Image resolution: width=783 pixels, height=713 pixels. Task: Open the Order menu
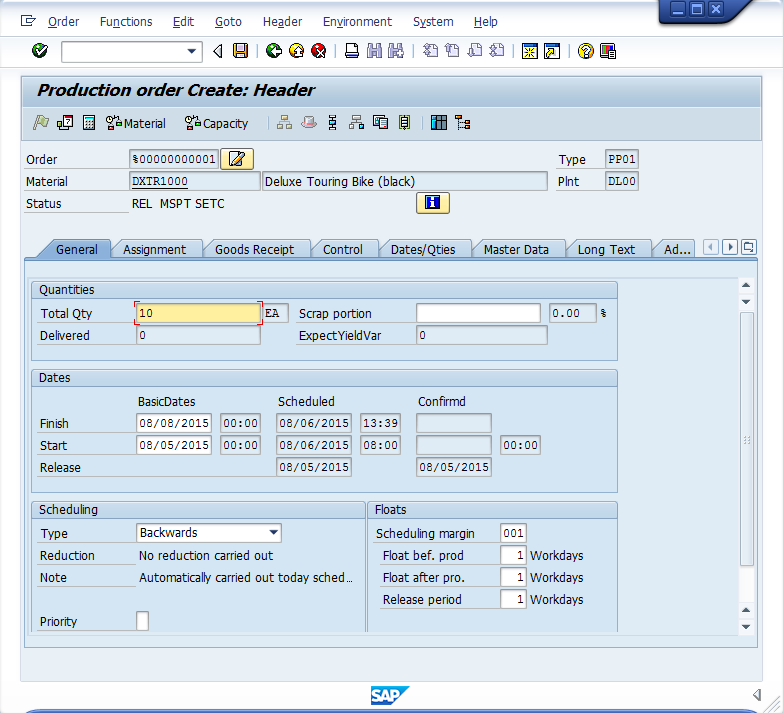pyautogui.click(x=63, y=21)
